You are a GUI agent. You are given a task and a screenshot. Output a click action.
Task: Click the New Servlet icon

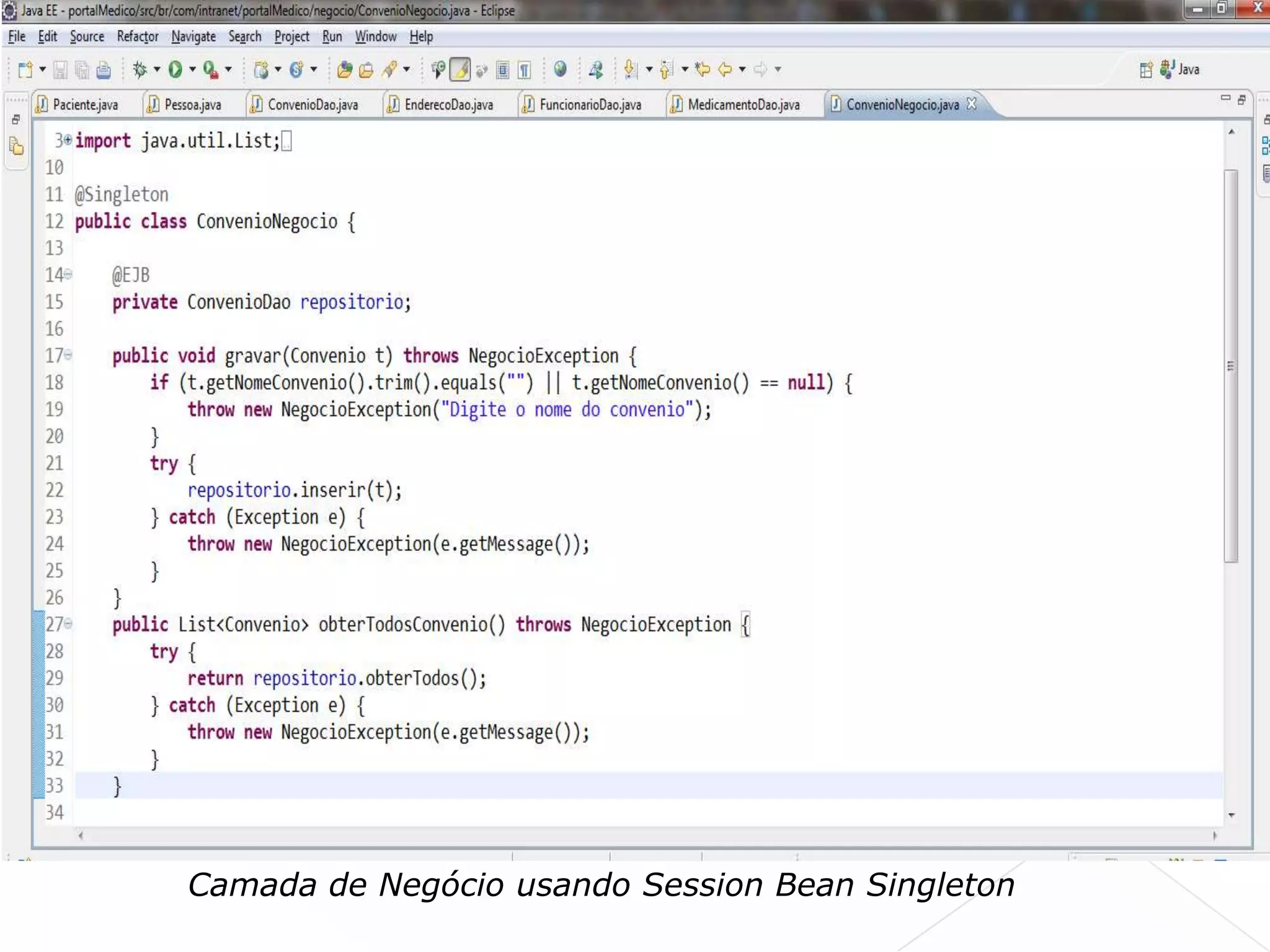coord(296,70)
